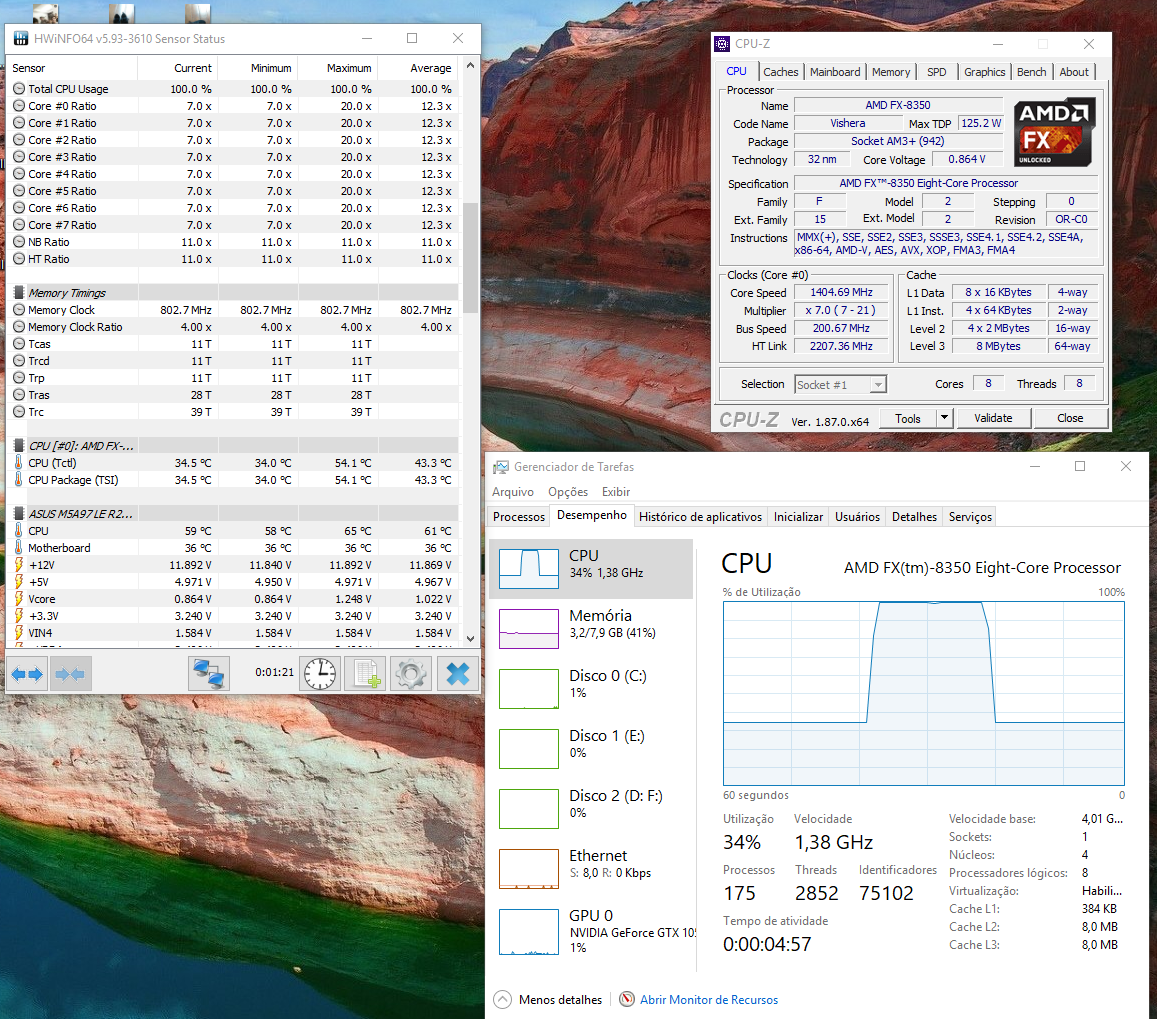Select the Ethernet performance item
Screen dimensions: 1157x1019
tap(592, 868)
